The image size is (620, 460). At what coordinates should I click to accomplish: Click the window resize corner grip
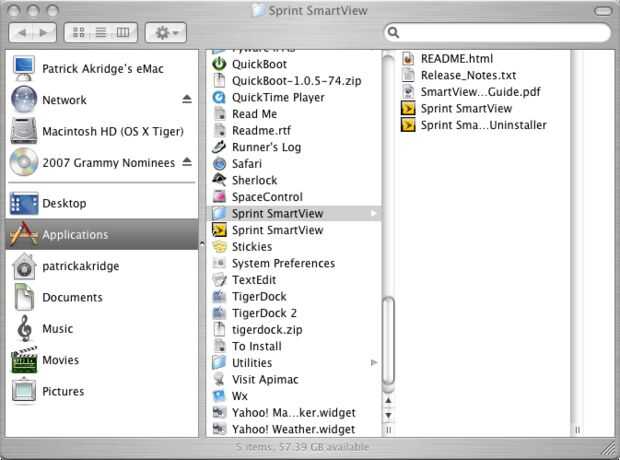pos(608,447)
